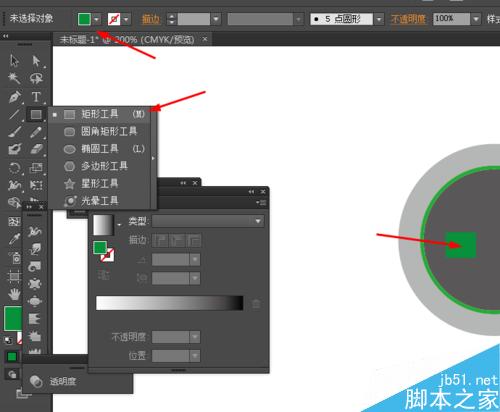This screenshot has height=412, width=500.
Task: Open stroke color dropdown in control bar
Action: click(126, 19)
